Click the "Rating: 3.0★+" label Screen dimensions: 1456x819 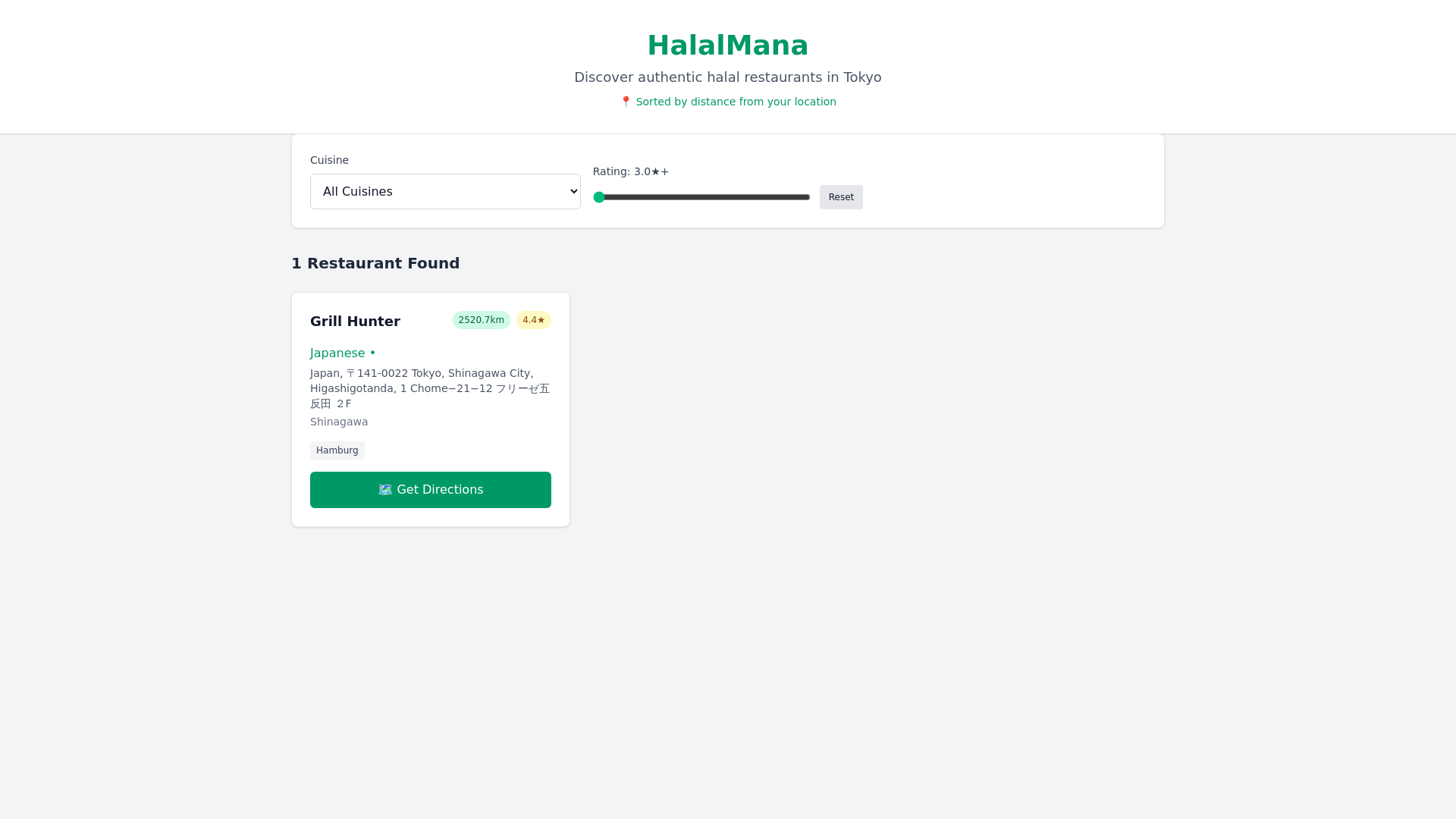631,171
